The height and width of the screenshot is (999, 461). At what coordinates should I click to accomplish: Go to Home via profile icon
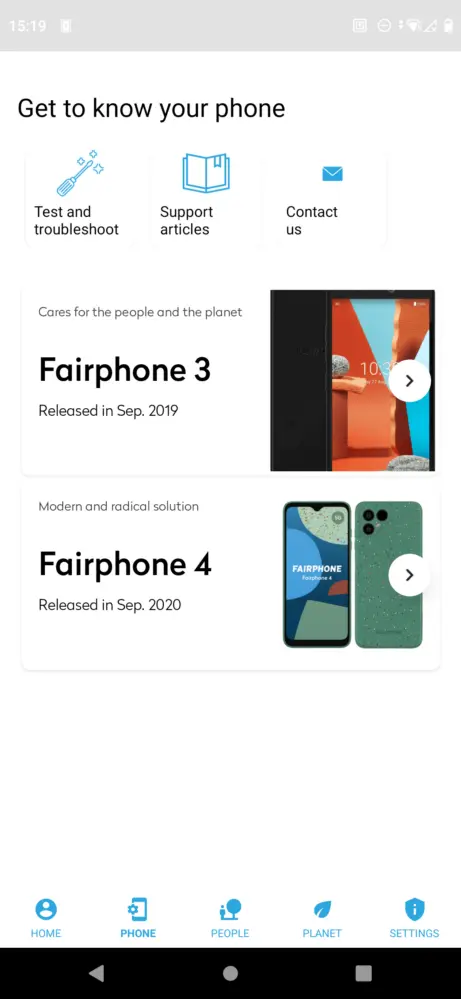coord(46,909)
